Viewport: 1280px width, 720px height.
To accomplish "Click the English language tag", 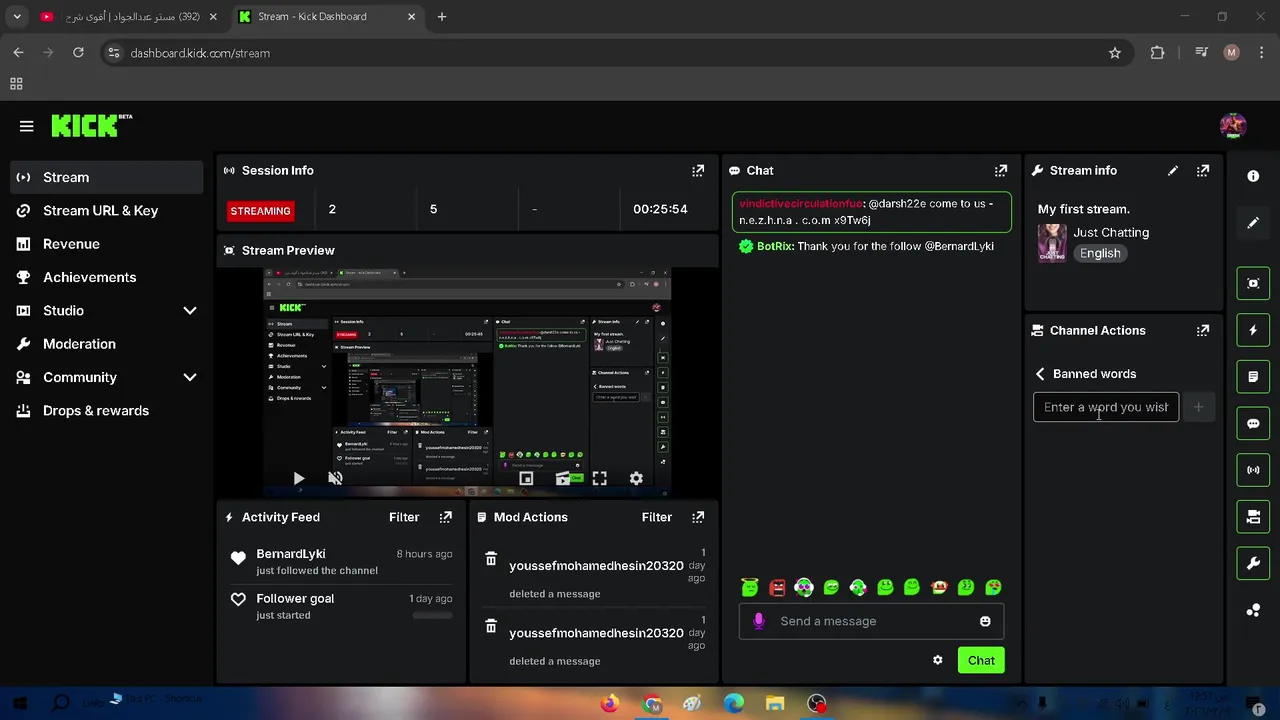I will tap(1100, 254).
